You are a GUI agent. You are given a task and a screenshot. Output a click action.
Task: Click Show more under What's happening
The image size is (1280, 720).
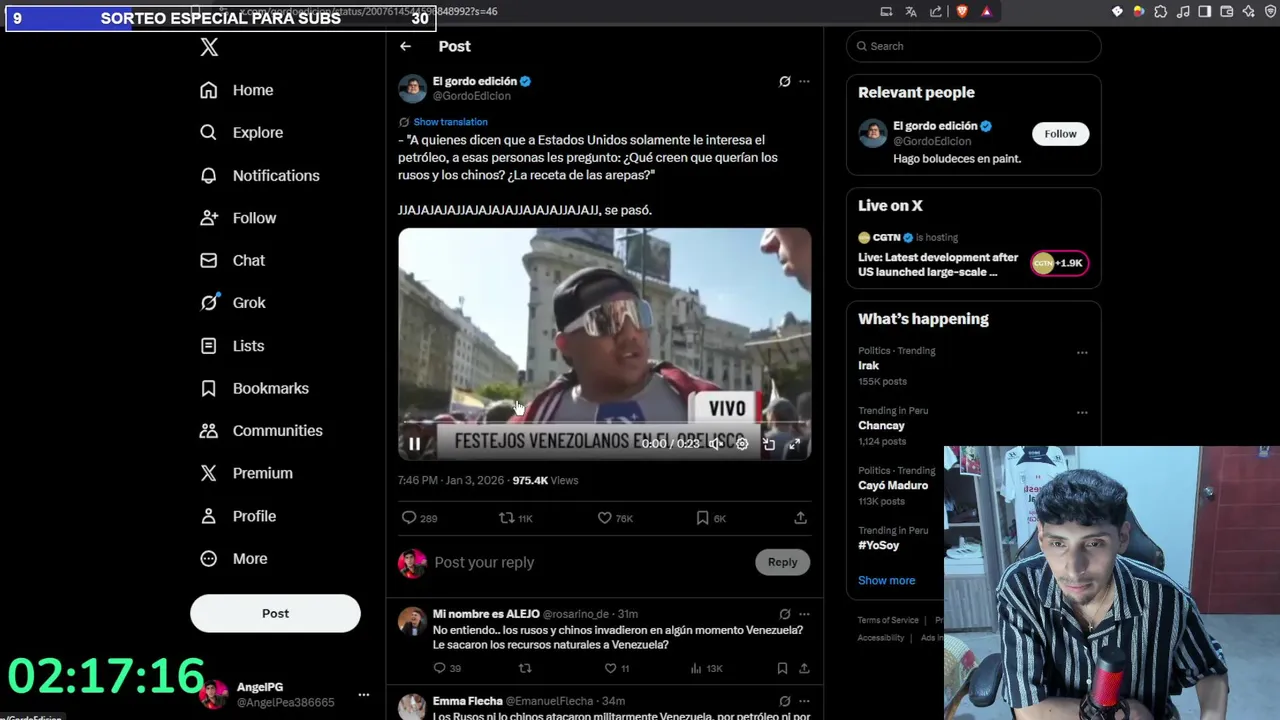pyautogui.click(x=886, y=581)
